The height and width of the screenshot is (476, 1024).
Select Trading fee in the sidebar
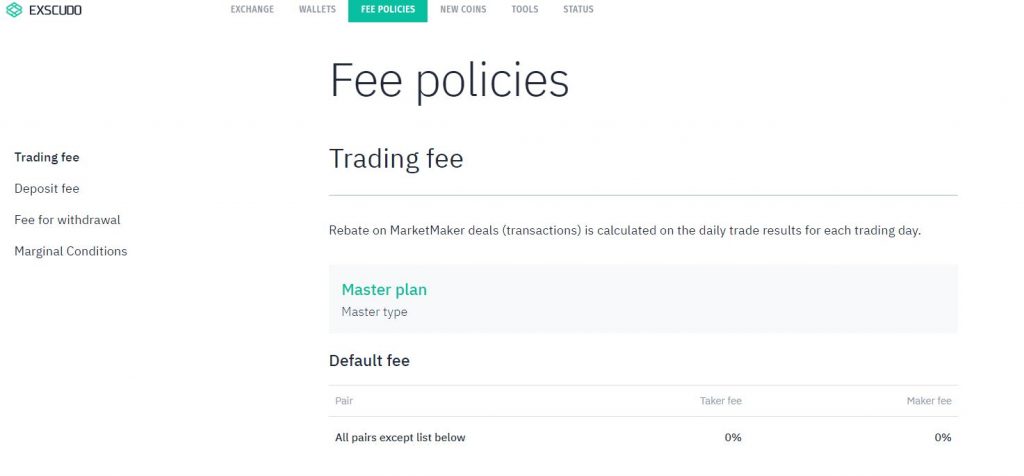click(47, 157)
